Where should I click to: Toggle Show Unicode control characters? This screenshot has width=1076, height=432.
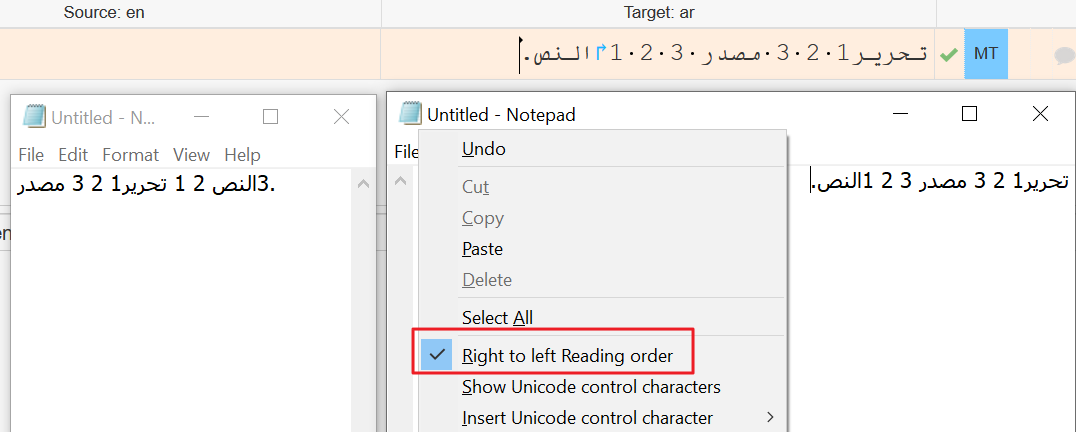[x=592, y=387]
